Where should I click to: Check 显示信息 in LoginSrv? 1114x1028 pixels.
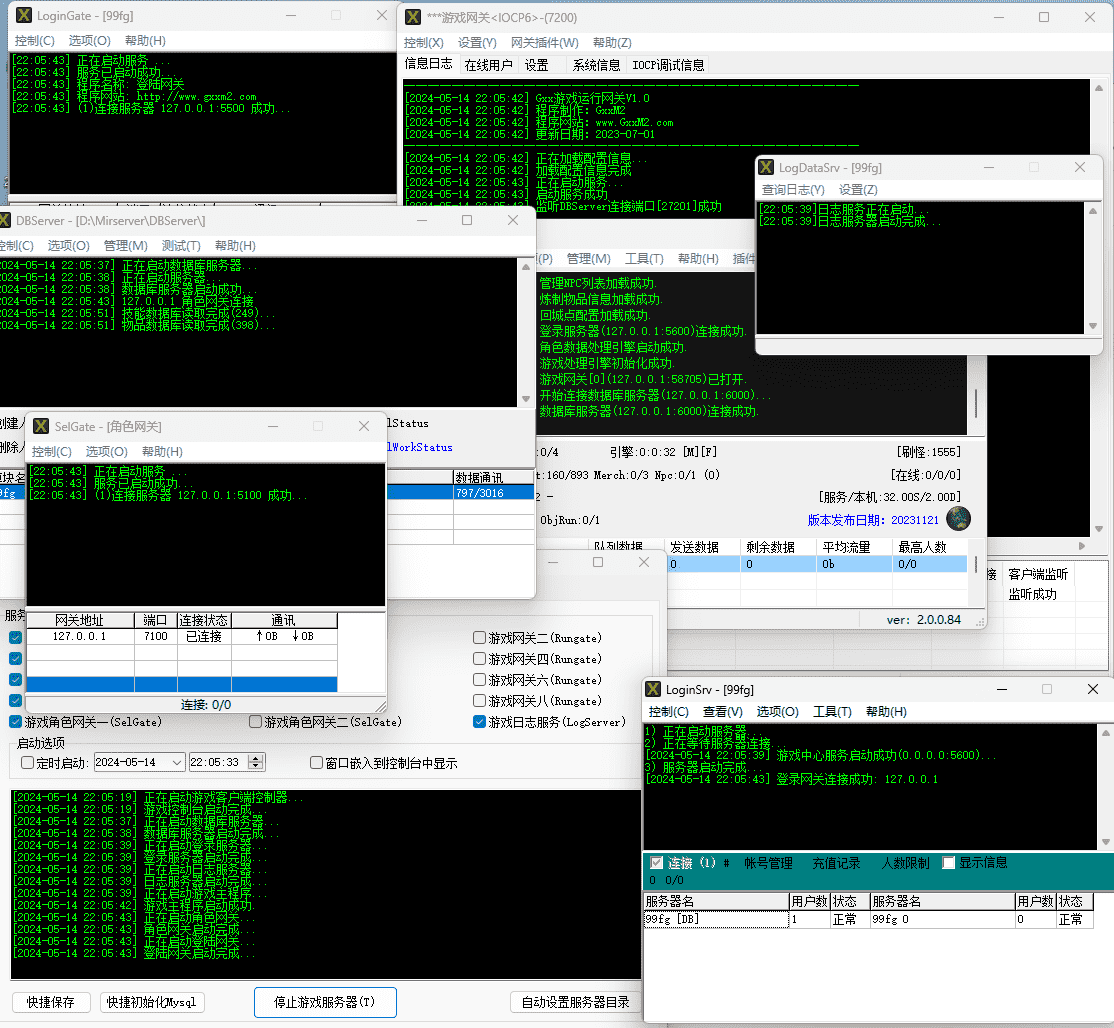point(948,862)
